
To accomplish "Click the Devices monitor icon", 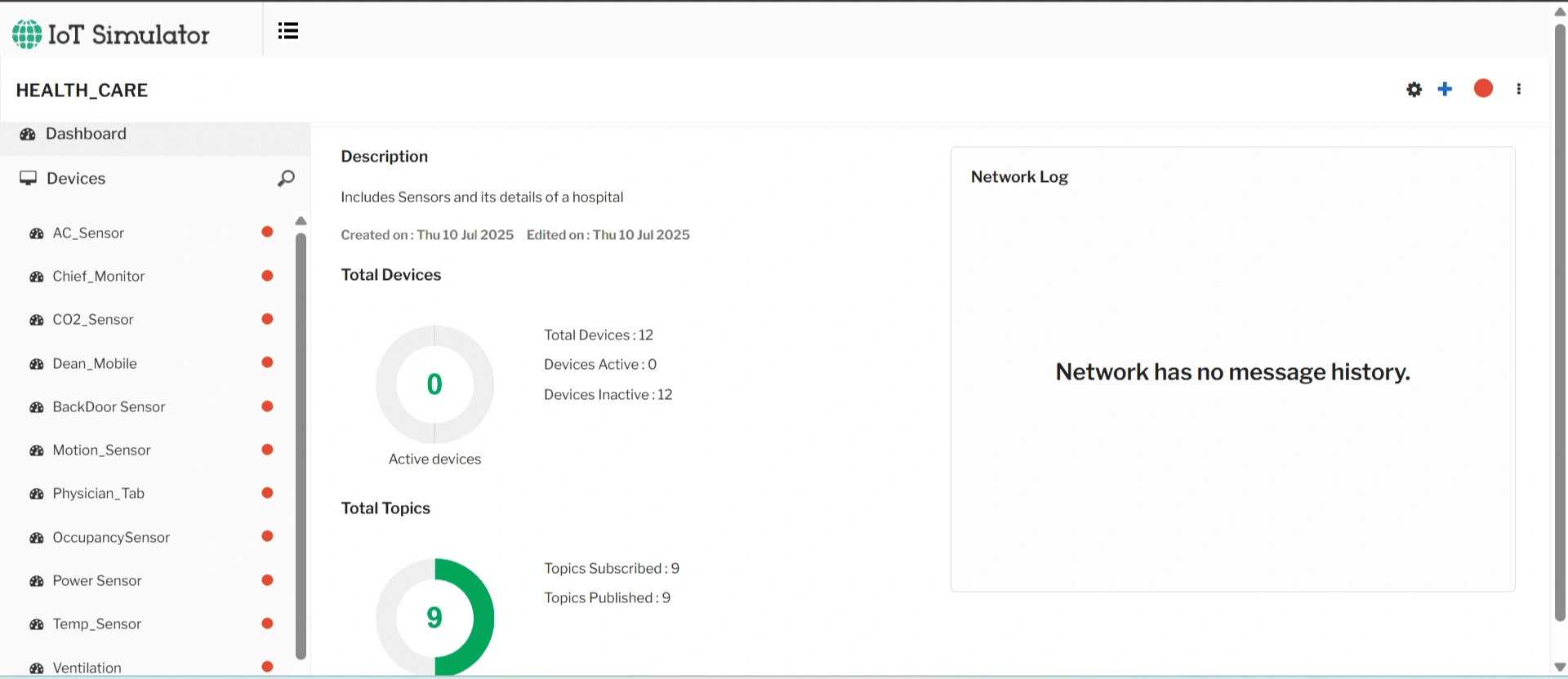I will (29, 178).
